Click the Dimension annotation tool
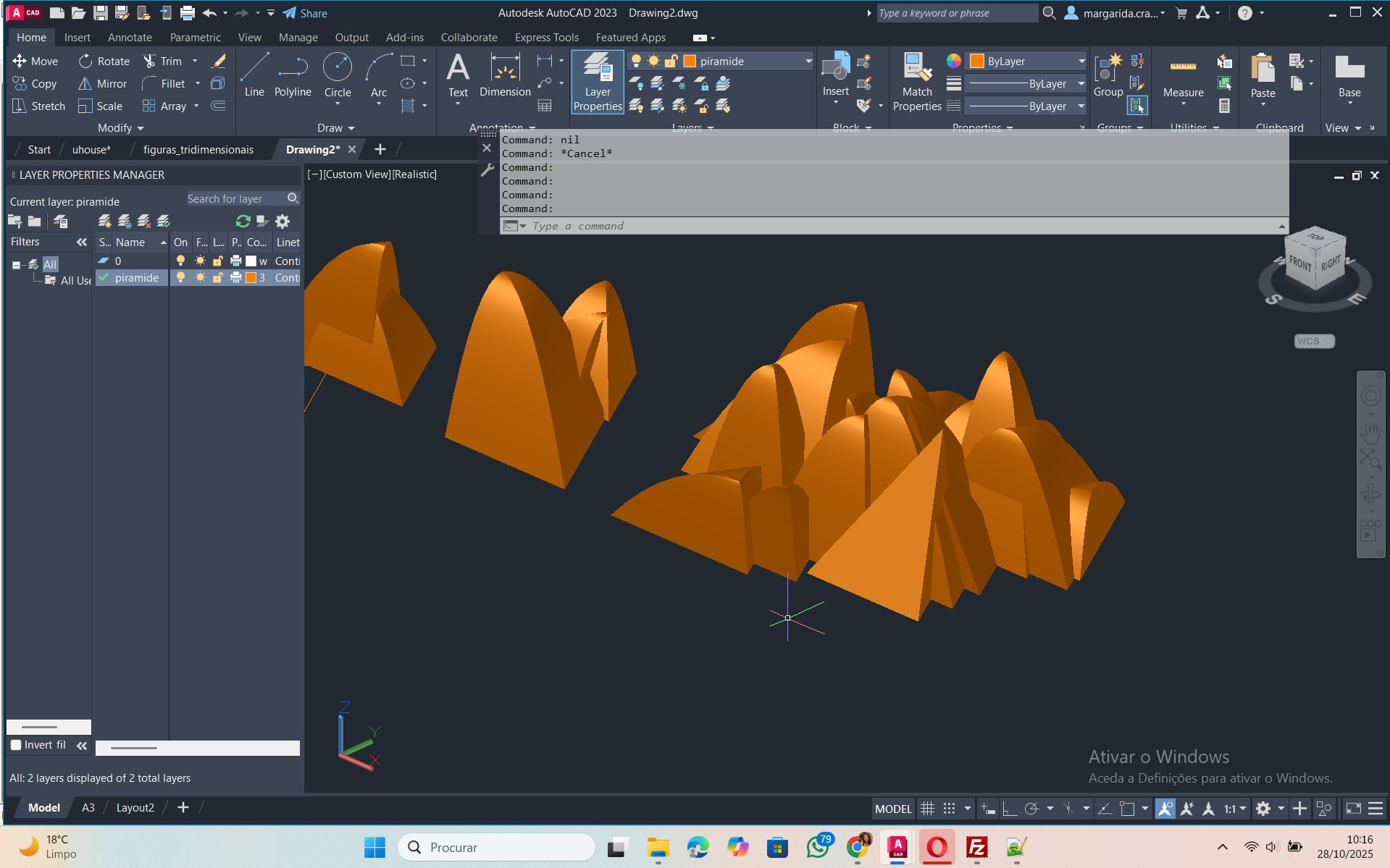The width and height of the screenshot is (1390, 868). coord(505,75)
